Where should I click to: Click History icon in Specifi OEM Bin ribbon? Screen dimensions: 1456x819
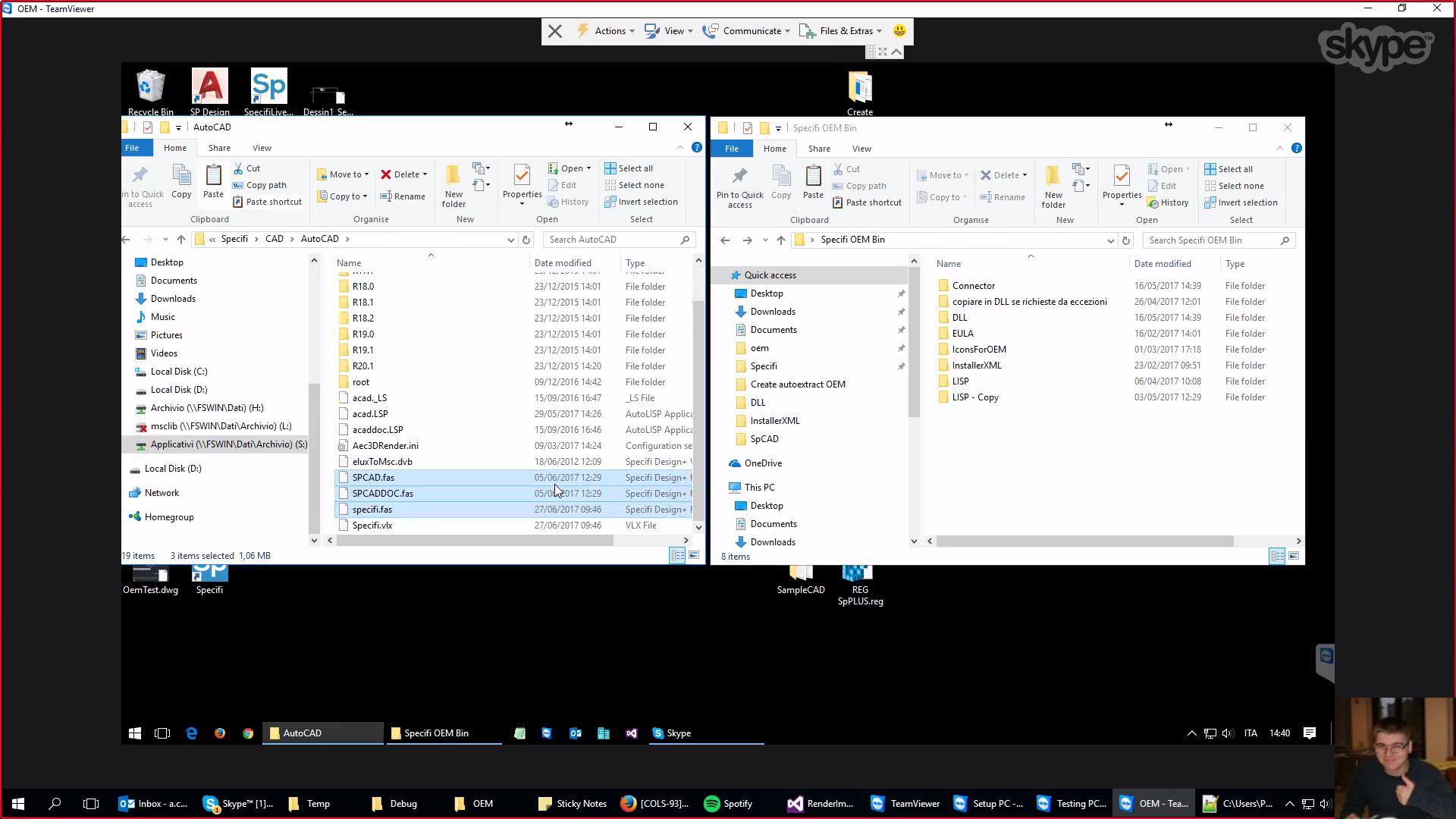coord(1168,202)
